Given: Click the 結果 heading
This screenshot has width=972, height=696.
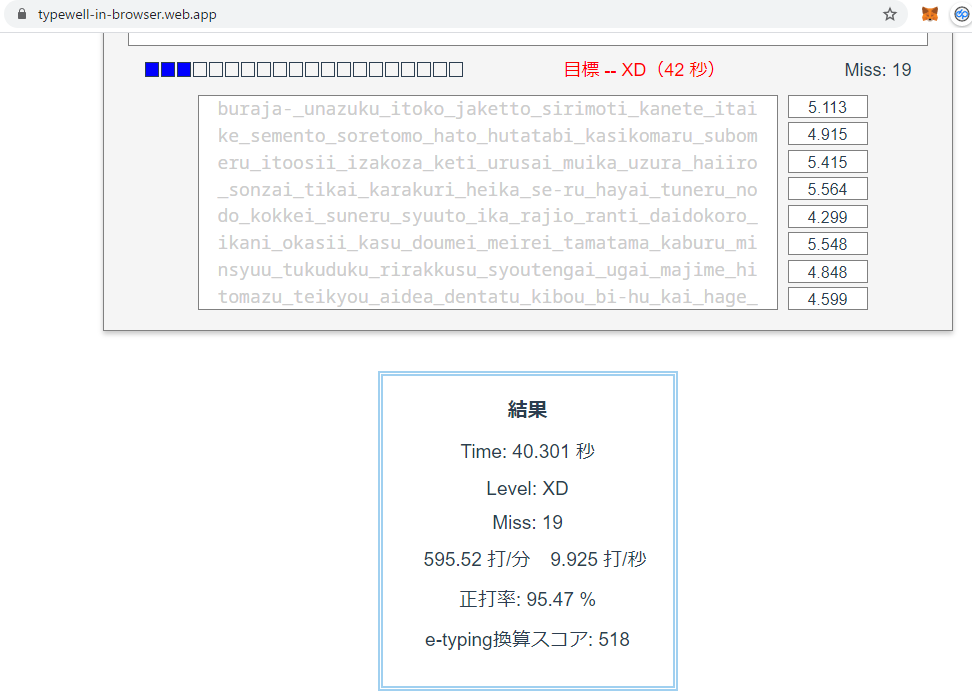Looking at the screenshot, I should click(x=528, y=410).
